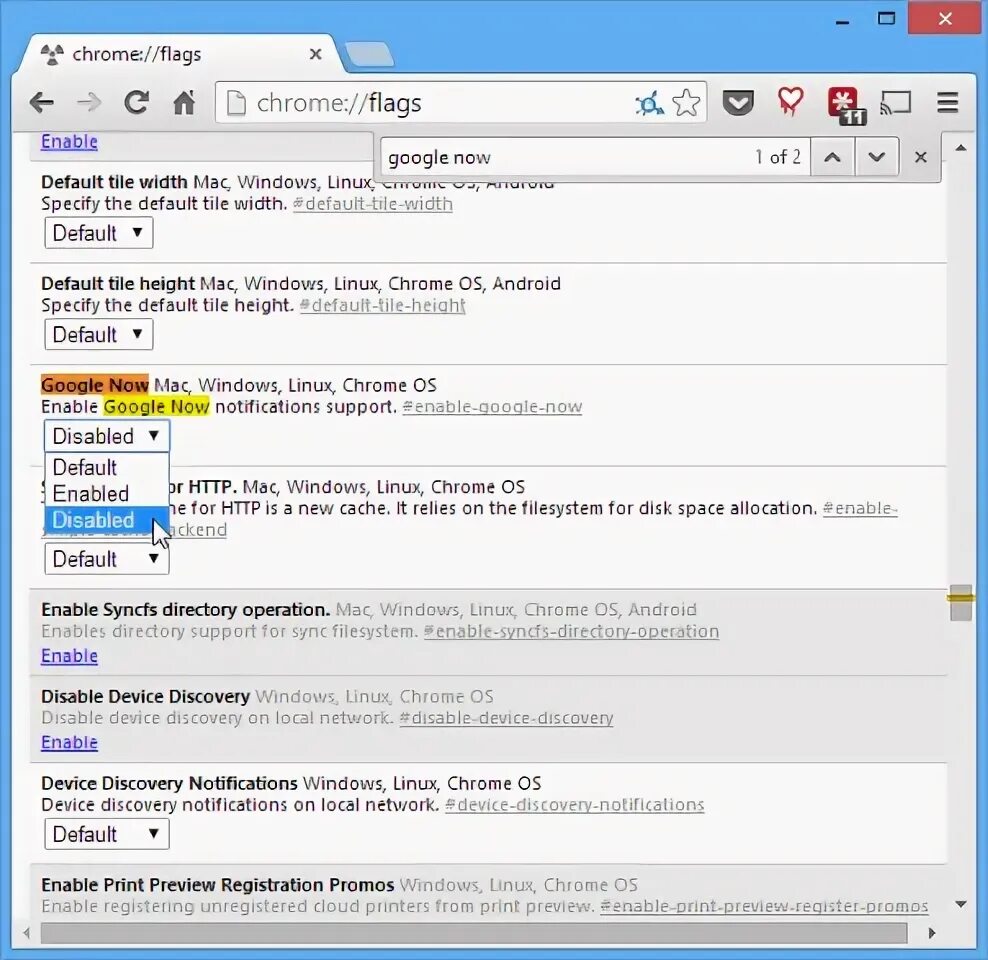The image size is (988, 960).
Task: Go back with the browser back arrow
Action: click(42, 103)
